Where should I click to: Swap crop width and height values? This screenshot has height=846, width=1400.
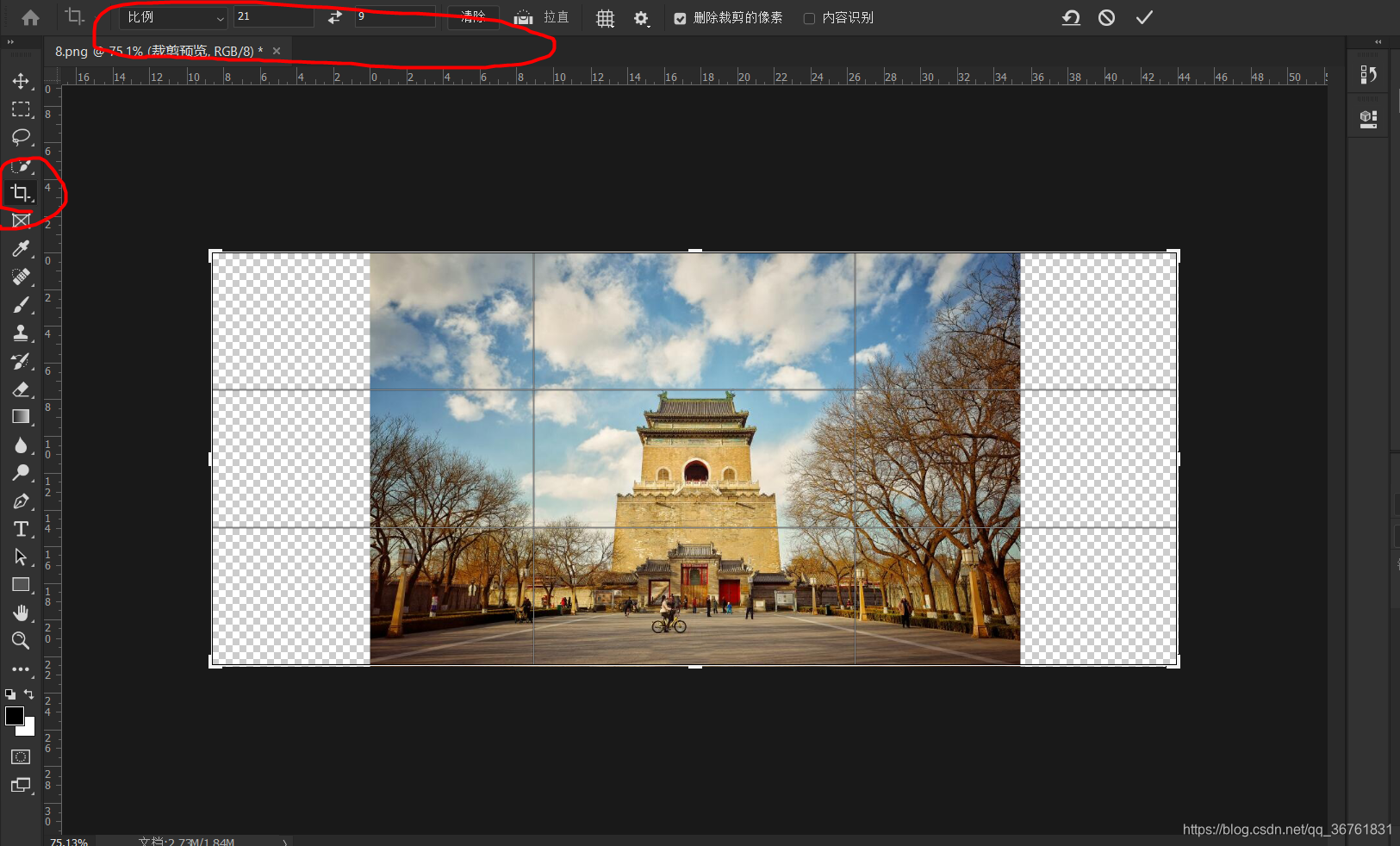(x=335, y=17)
